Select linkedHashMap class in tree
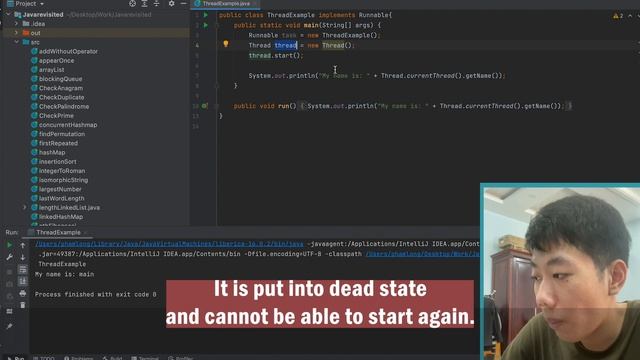This screenshot has width=640, height=360. 60,217
